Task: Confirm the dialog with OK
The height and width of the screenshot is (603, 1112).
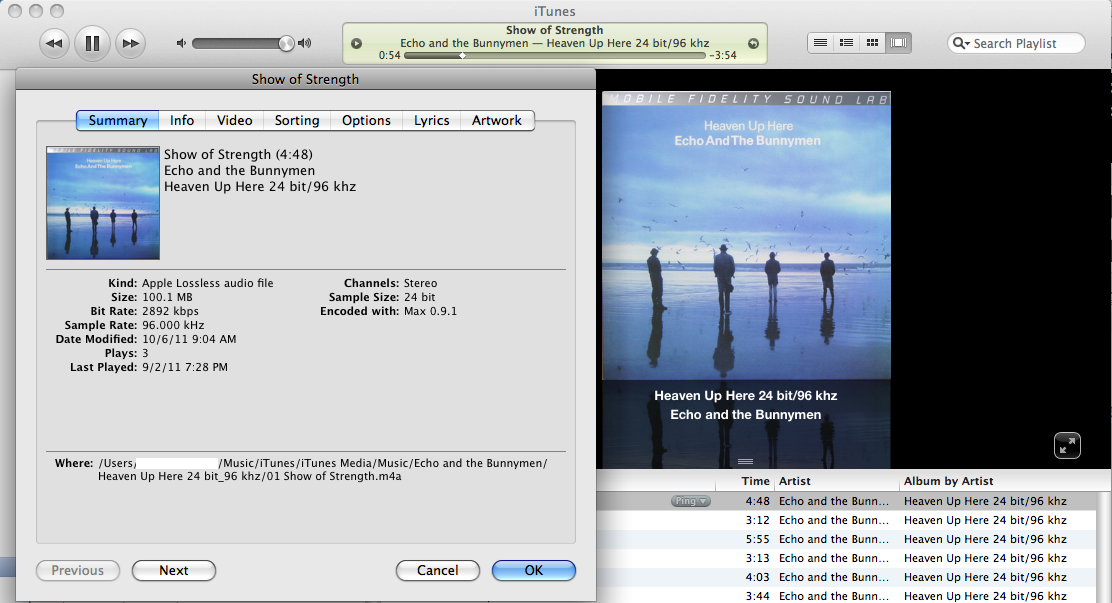Action: (534, 570)
